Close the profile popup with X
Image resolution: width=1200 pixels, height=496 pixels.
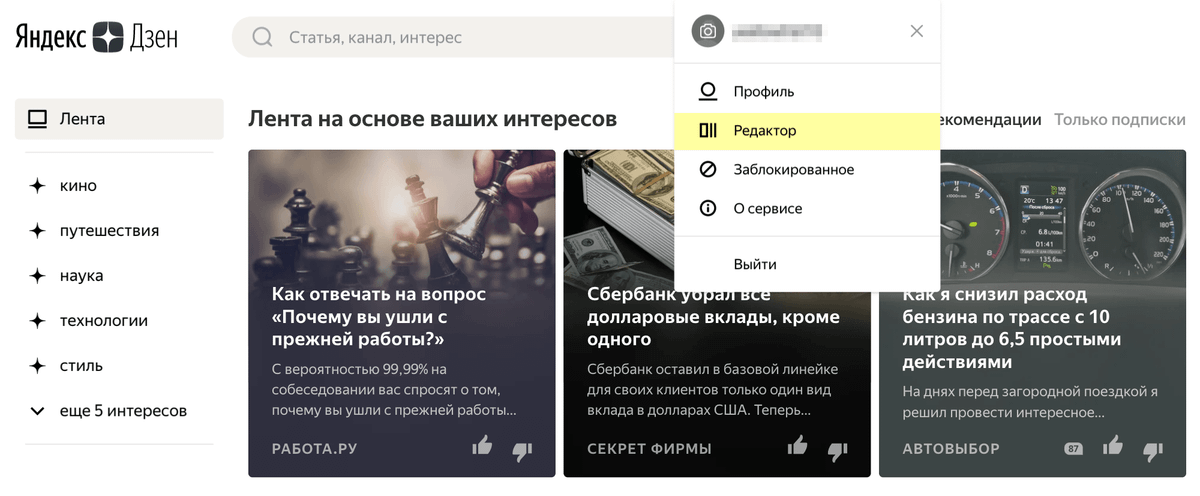pyautogui.click(x=917, y=31)
